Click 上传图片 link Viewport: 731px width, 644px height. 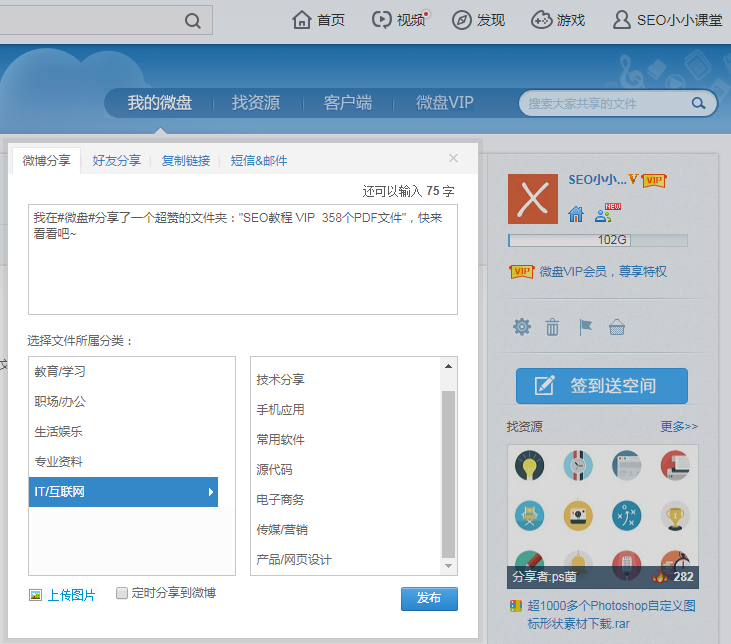(x=71, y=595)
